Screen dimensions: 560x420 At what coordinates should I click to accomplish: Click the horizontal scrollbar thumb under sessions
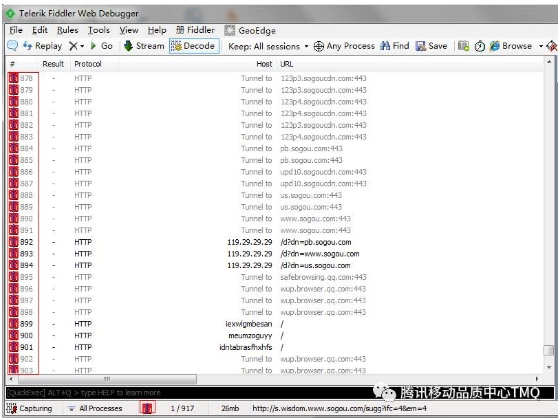106,379
